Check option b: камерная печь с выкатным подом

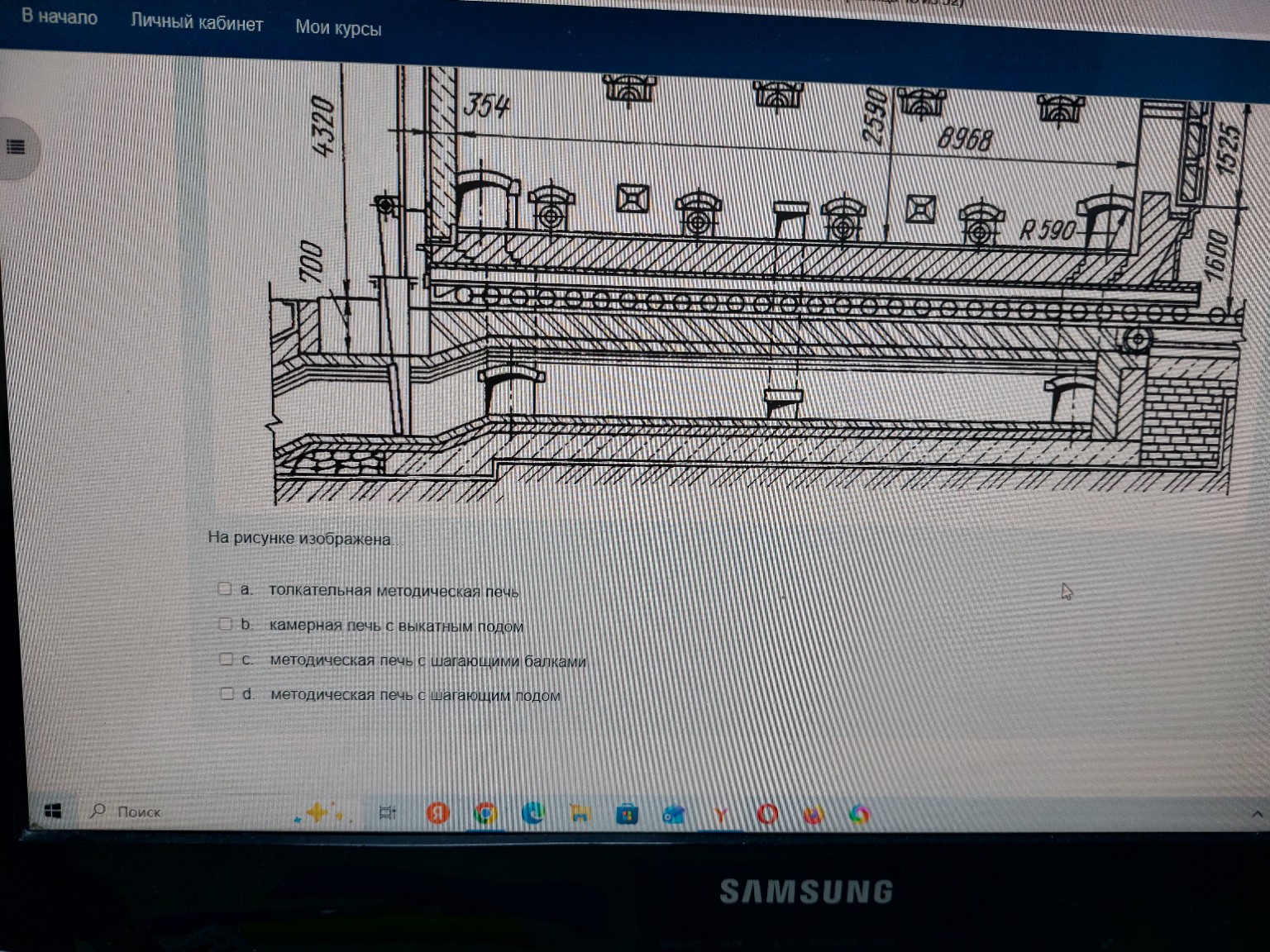coord(225,624)
